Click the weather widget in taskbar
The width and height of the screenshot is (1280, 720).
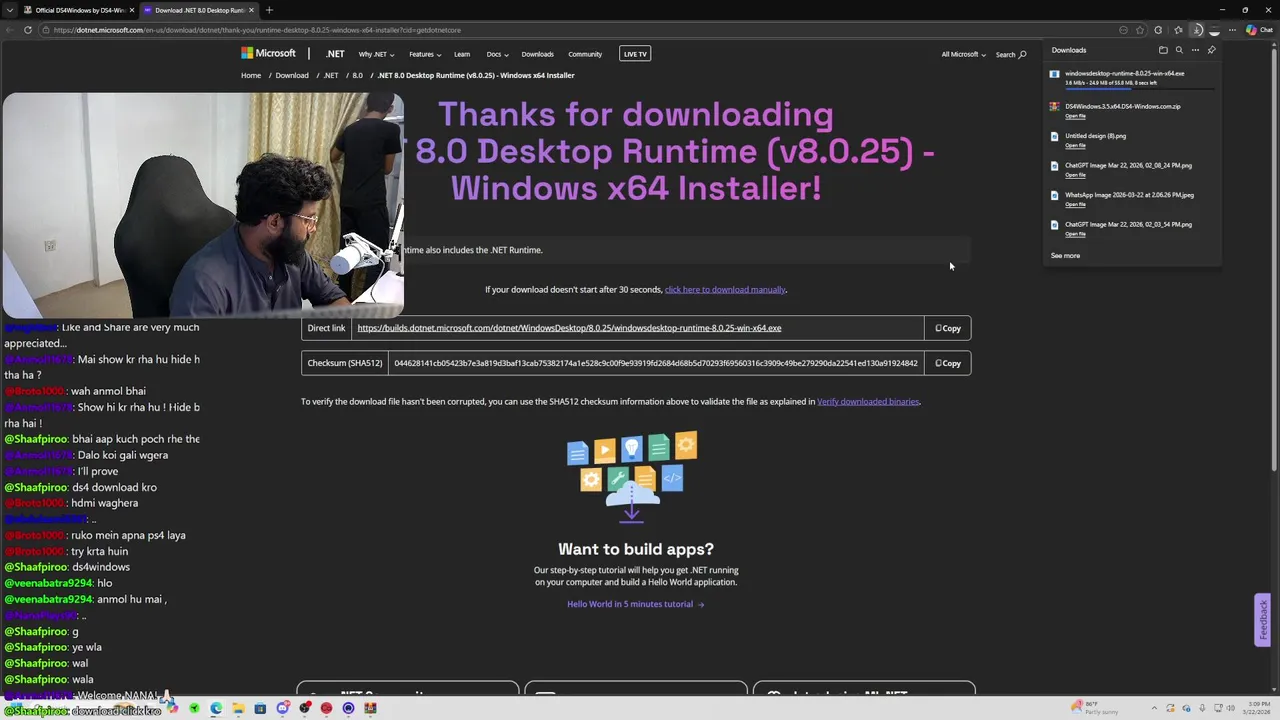tap(1094, 708)
